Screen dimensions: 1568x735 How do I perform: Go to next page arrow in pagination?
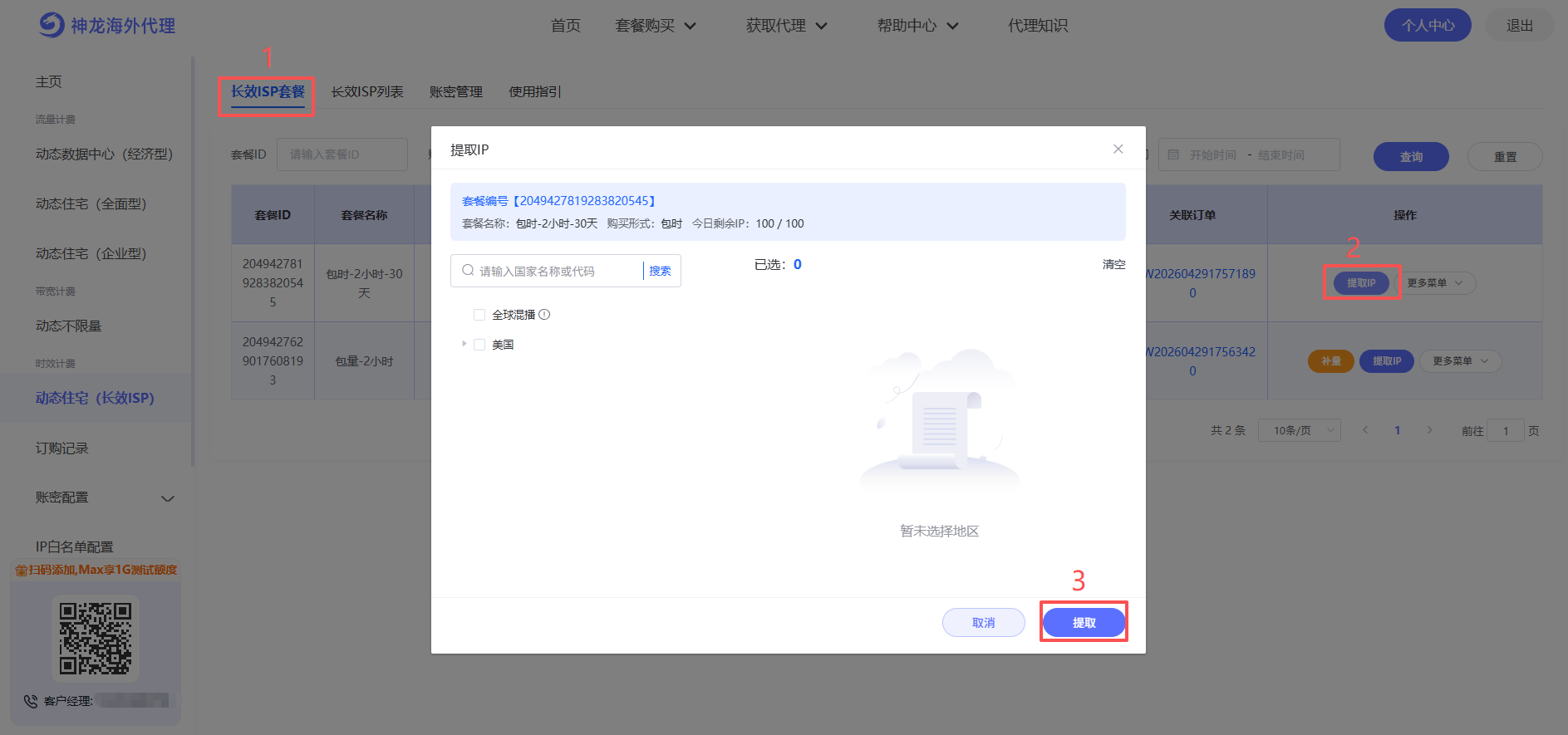pyautogui.click(x=1429, y=430)
